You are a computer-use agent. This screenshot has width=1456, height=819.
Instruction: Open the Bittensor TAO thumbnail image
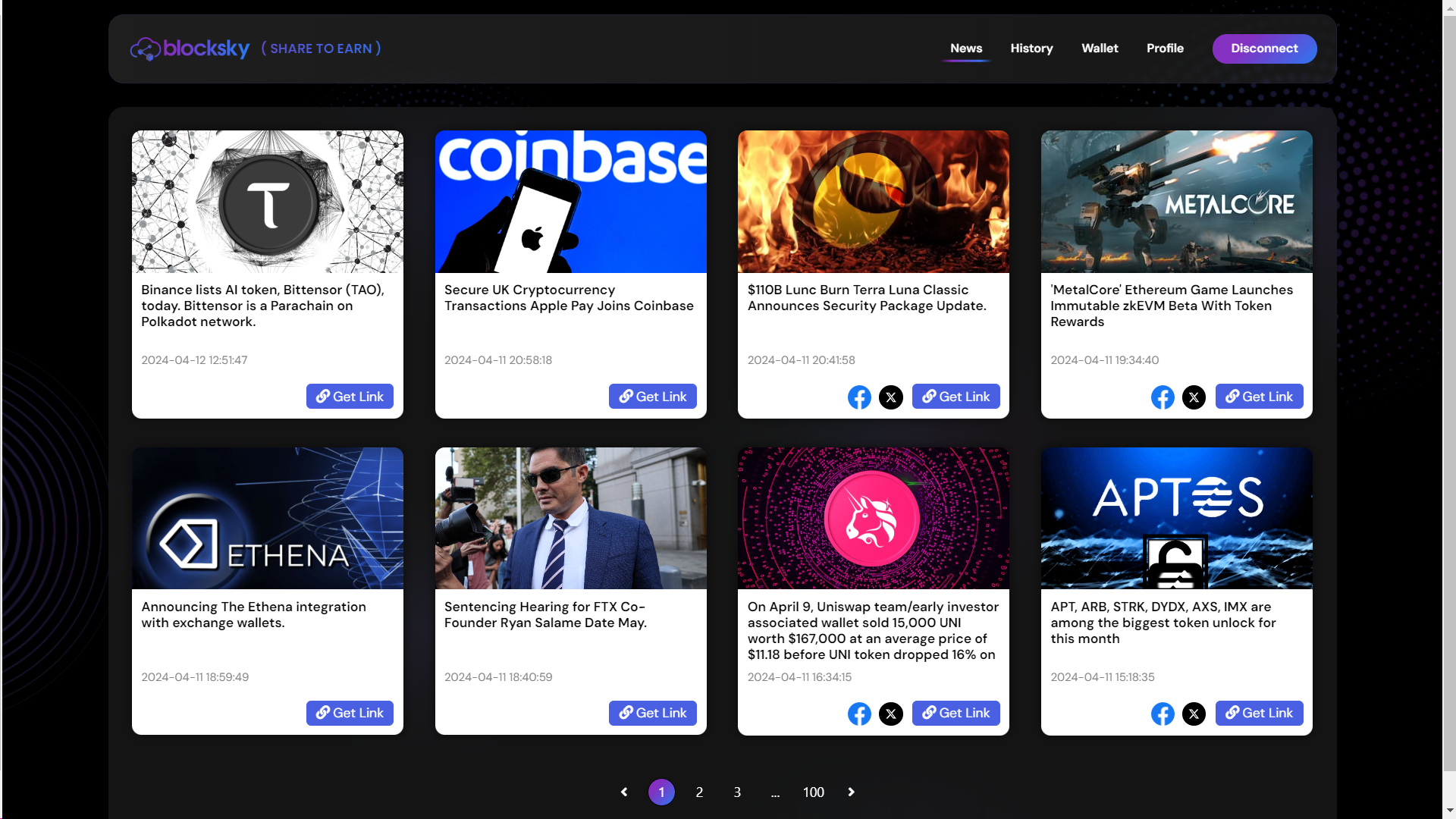(268, 202)
